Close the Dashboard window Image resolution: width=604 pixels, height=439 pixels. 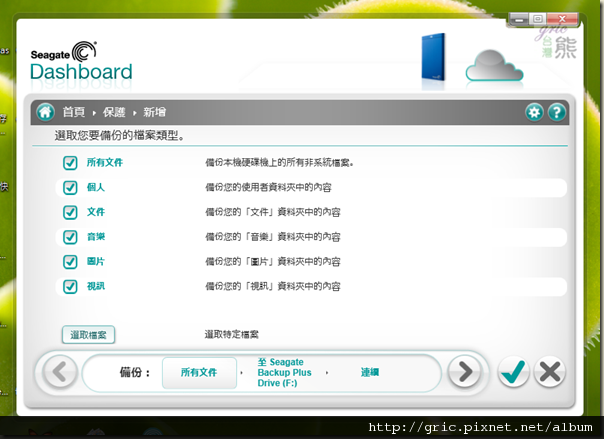562,19
